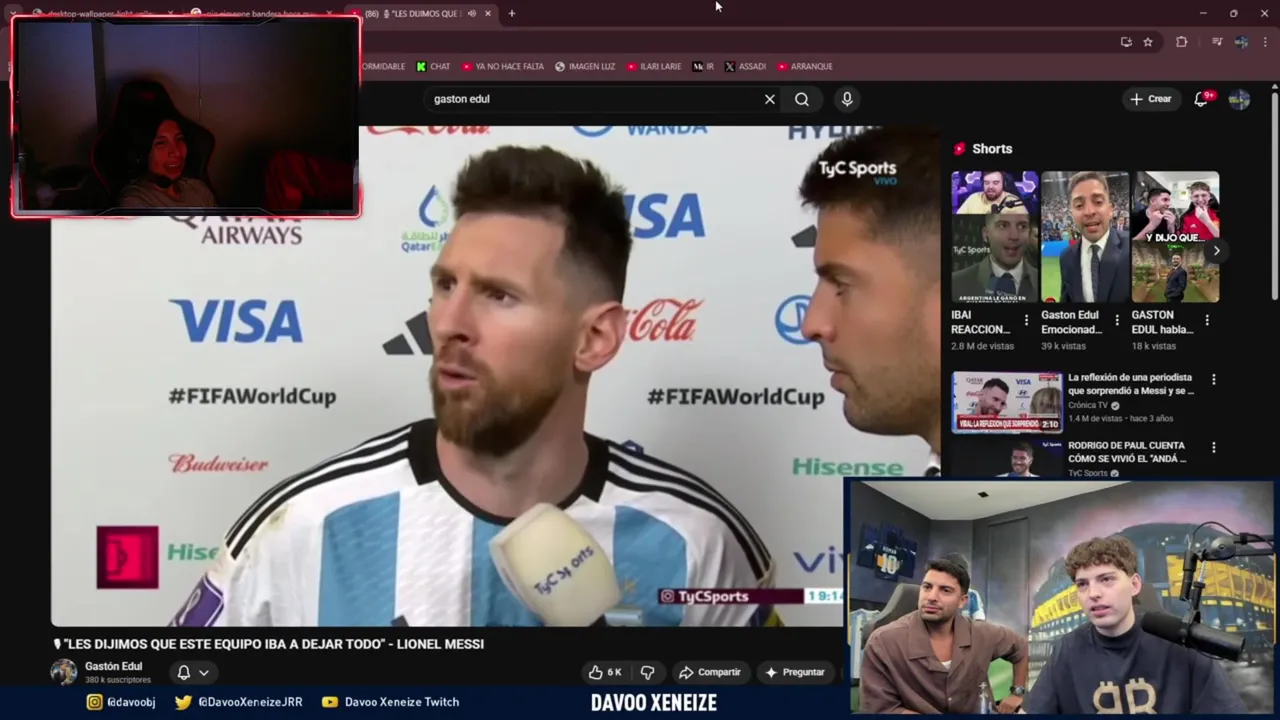Open Gastón Edul channel avatar

[x=64, y=671]
